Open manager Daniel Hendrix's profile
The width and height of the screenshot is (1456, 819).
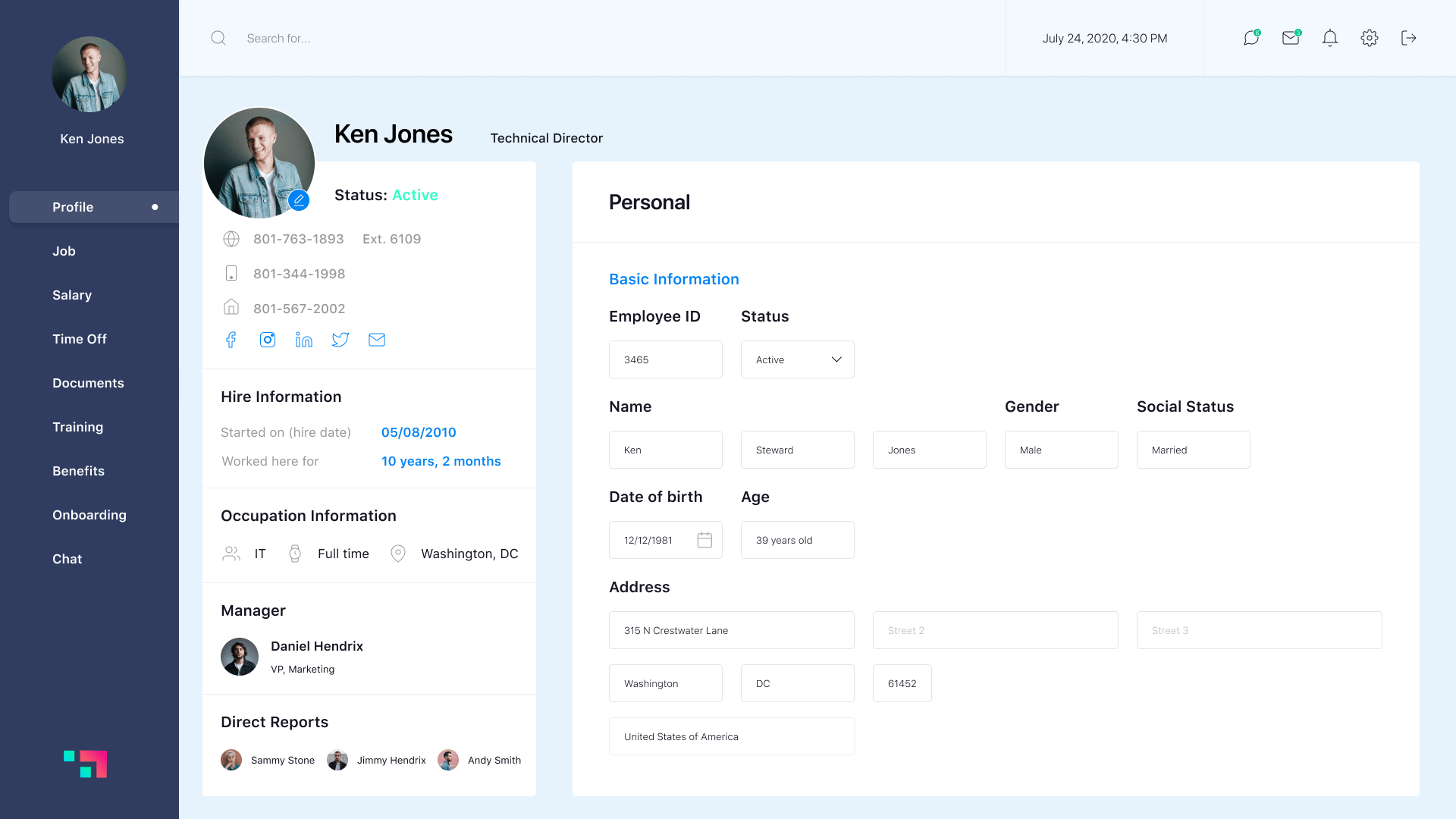click(316, 646)
